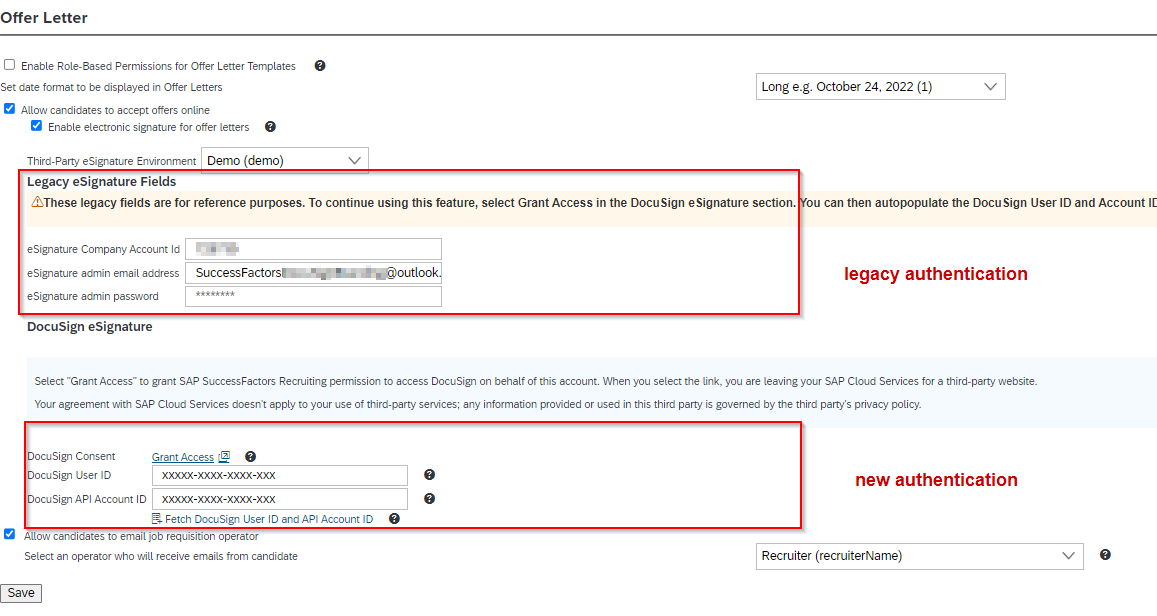Click the Save button

(21, 593)
